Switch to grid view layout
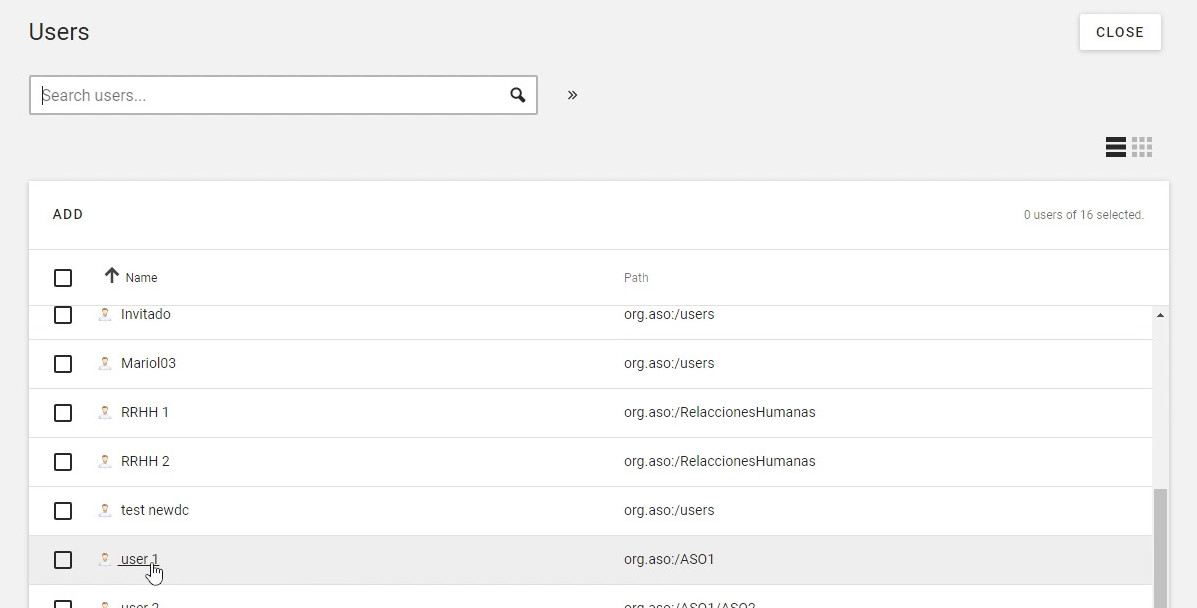Viewport: 1197px width, 608px height. pyautogui.click(x=1142, y=147)
